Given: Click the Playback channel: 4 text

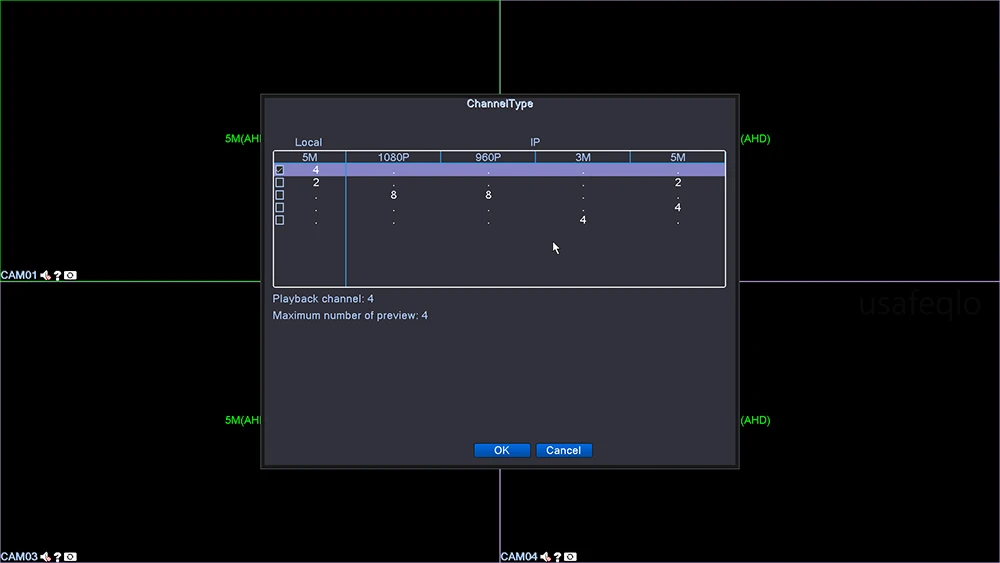Looking at the screenshot, I should [323, 299].
